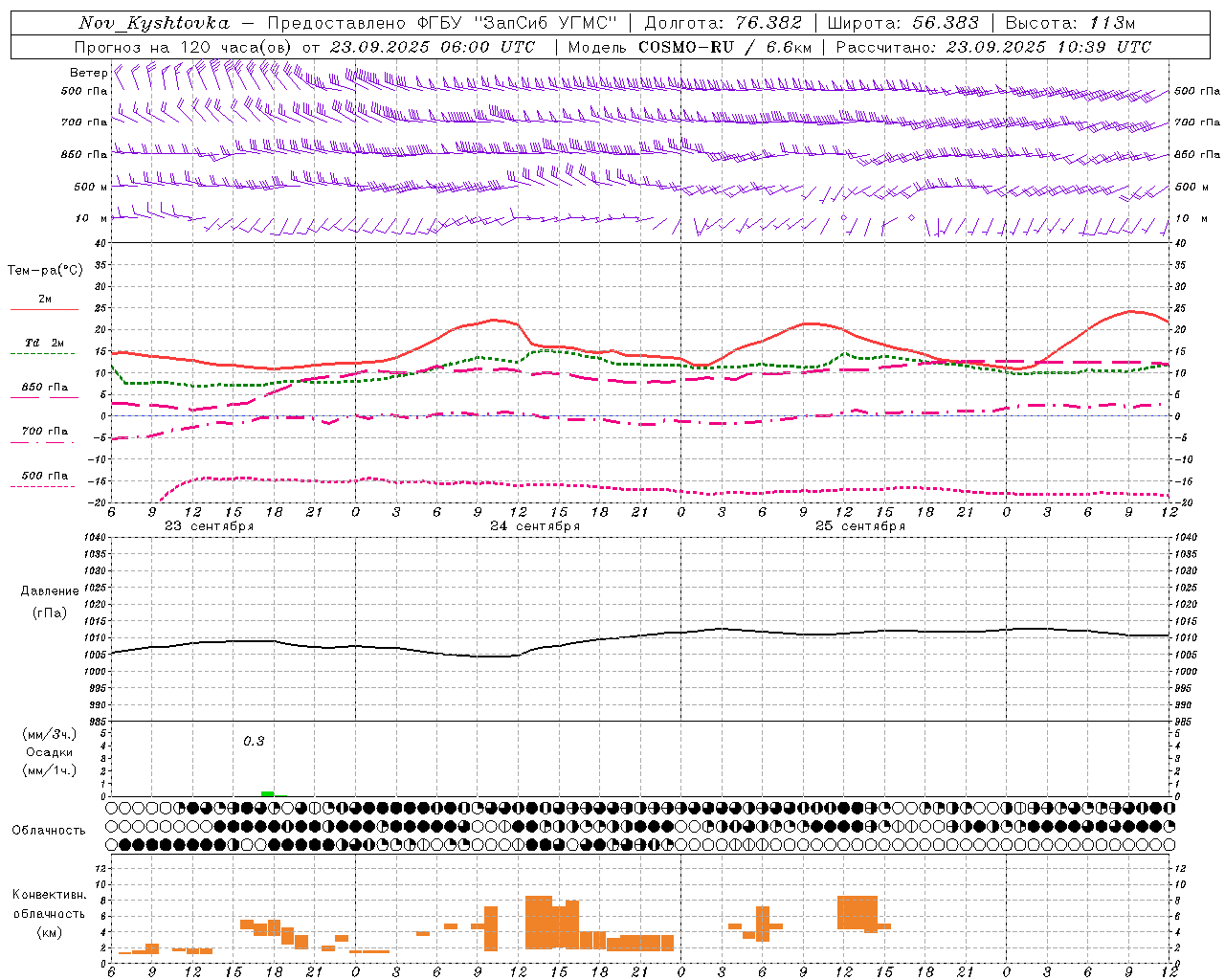Click the dashed line sample under Td 2м

pos(42,354)
